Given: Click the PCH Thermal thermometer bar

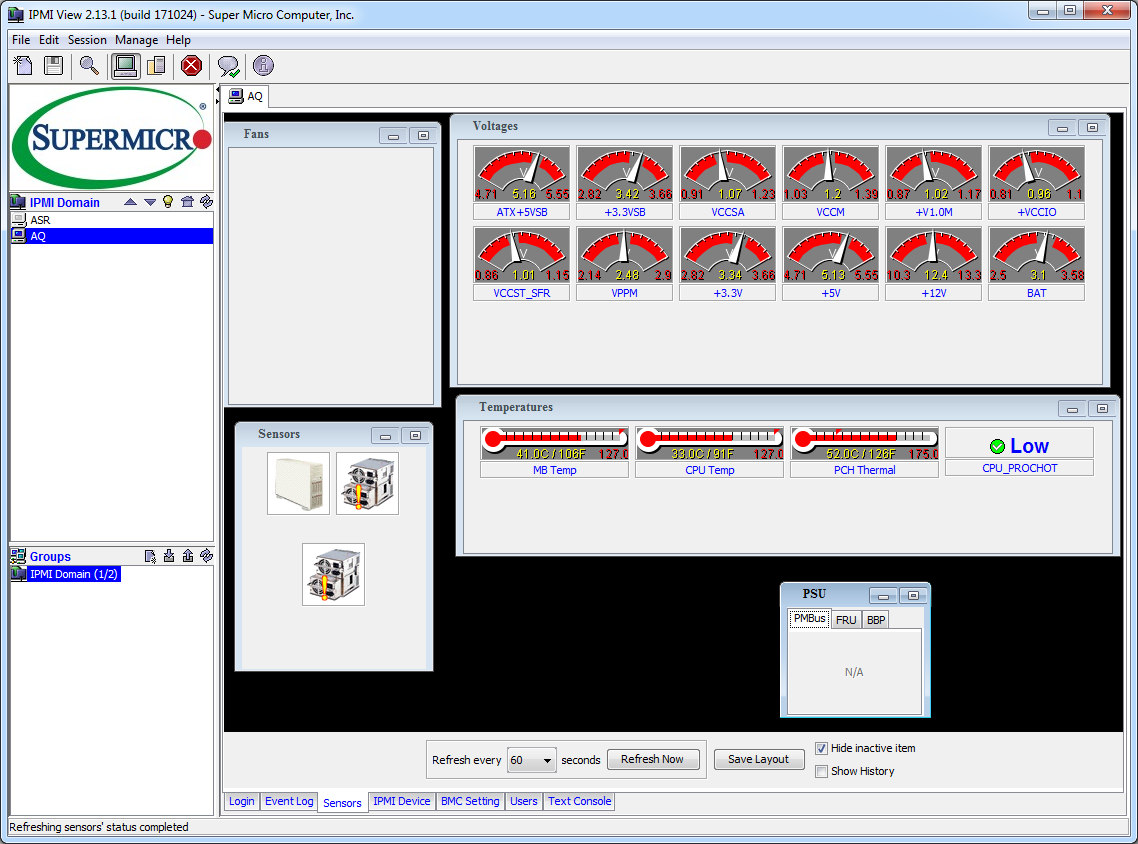Looking at the screenshot, I should pos(864,443).
